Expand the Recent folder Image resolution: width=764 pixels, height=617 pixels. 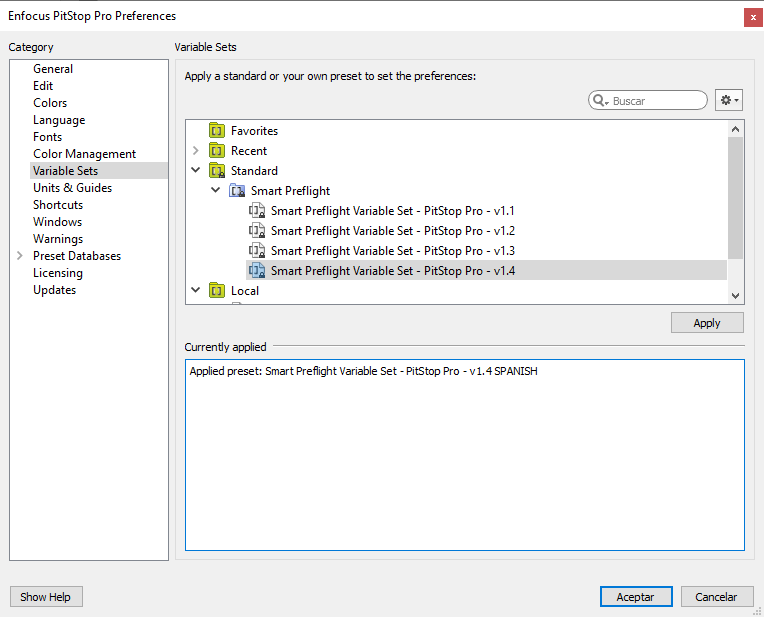[x=196, y=151]
